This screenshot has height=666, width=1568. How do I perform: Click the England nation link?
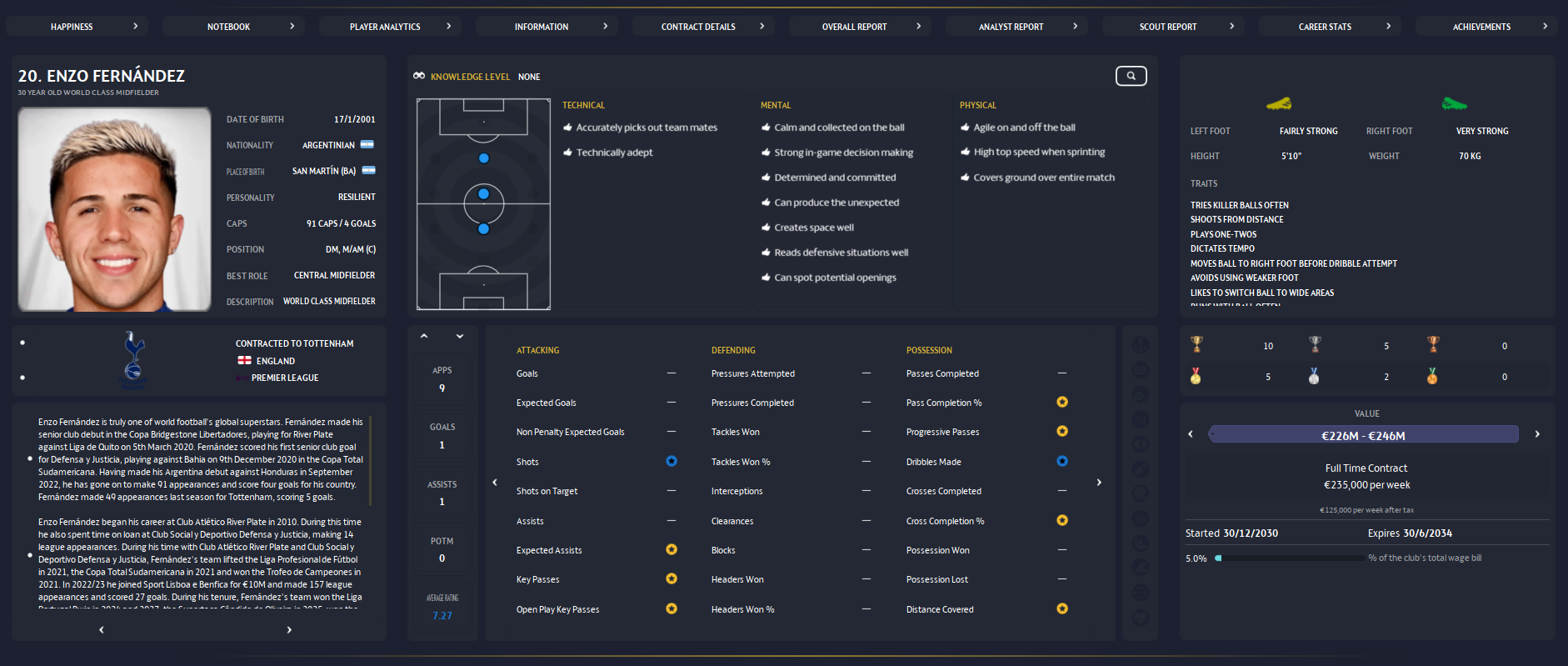pos(276,361)
